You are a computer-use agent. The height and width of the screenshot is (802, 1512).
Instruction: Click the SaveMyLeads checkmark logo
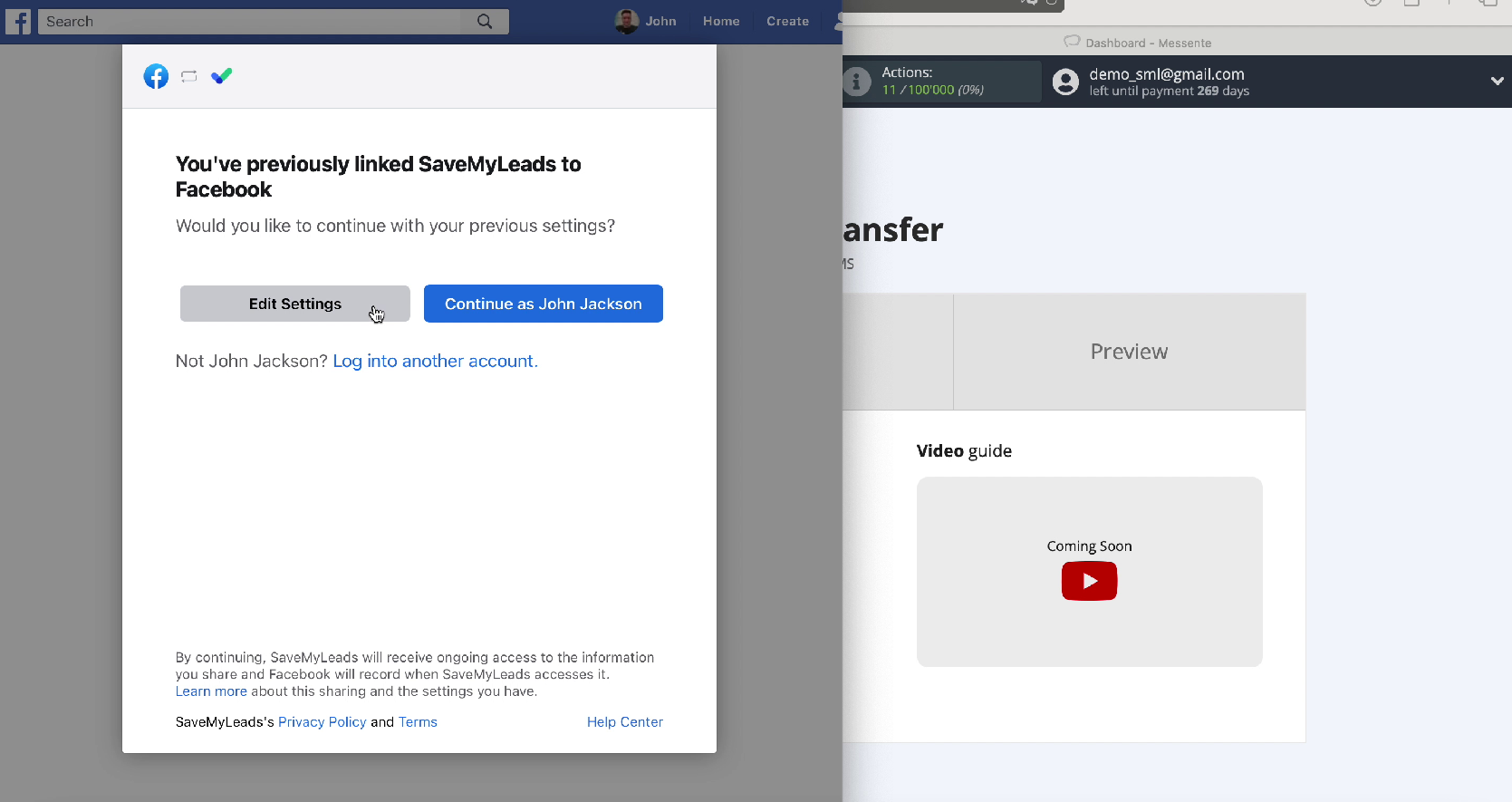click(222, 76)
